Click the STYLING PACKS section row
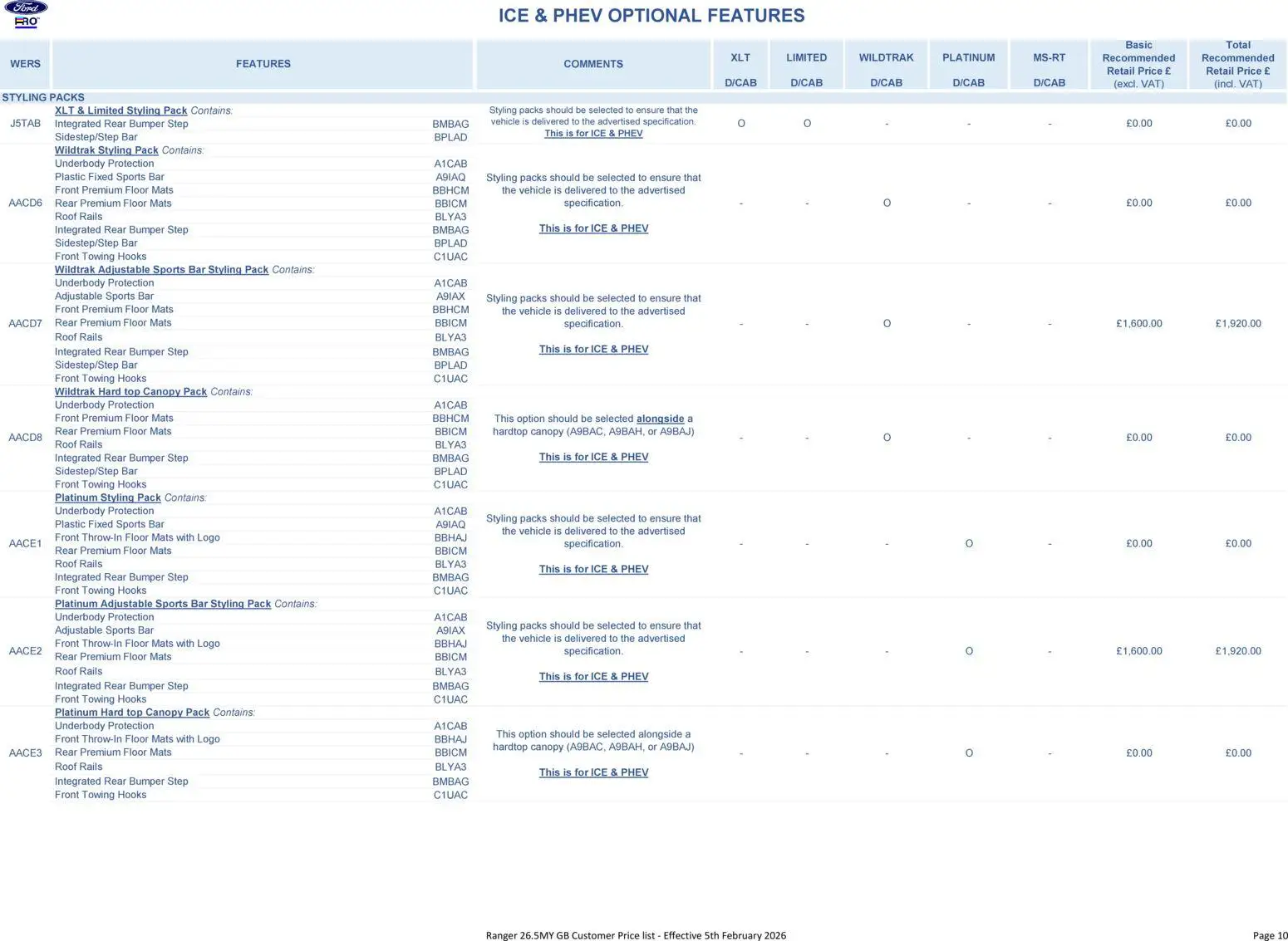The image size is (1288, 941). click(x=43, y=97)
